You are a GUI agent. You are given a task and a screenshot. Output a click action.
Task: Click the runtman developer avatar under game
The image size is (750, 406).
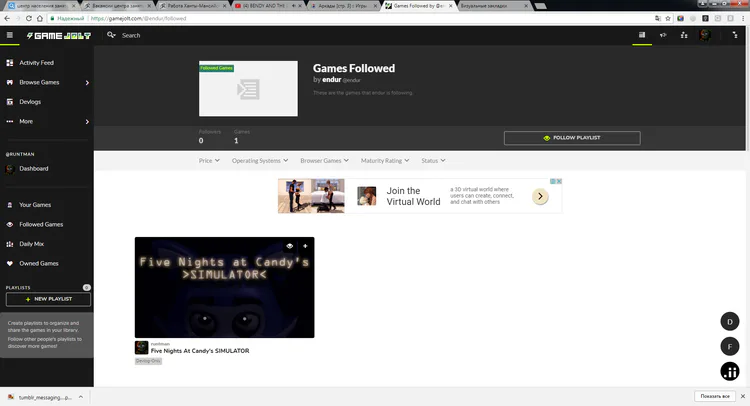pyautogui.click(x=142, y=348)
